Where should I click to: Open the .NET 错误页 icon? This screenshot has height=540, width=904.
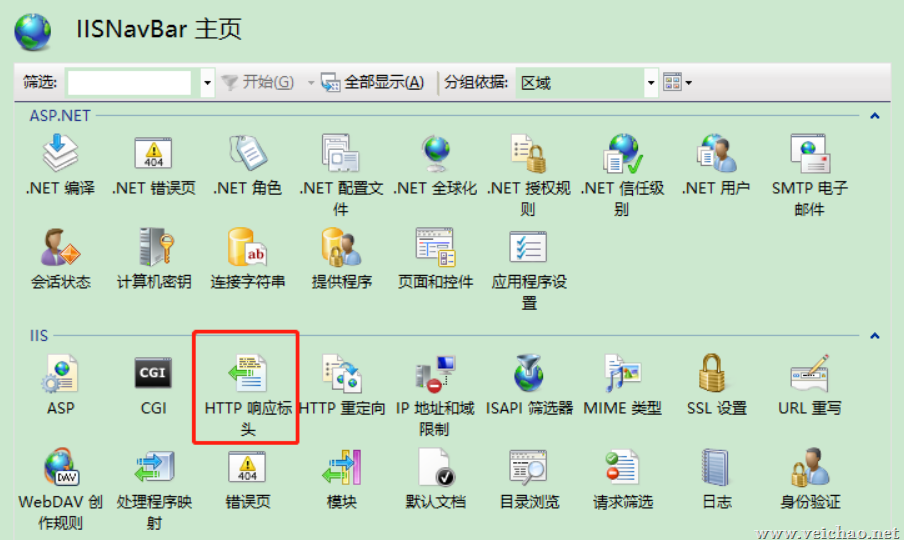click(153, 153)
